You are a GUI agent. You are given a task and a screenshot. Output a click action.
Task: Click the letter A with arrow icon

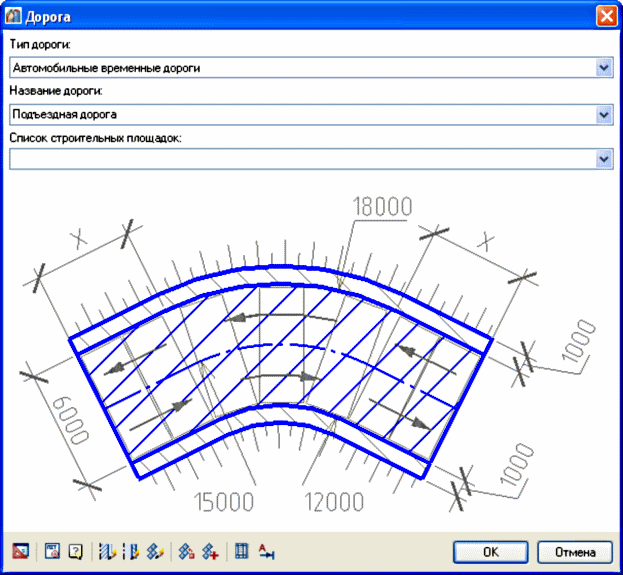[266, 552]
